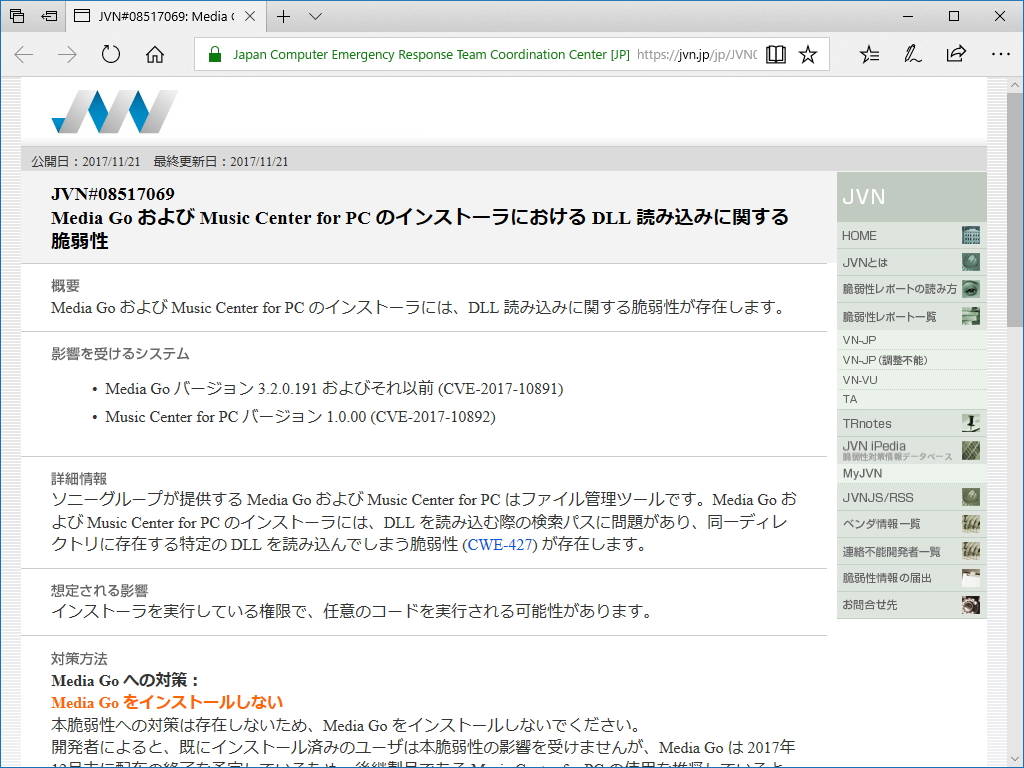Click the JVN logo

(114, 112)
